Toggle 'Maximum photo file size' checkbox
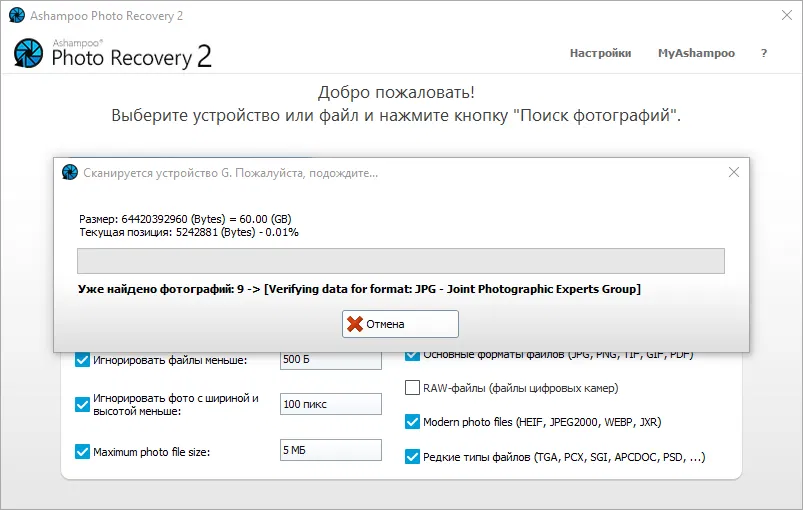 tap(82, 452)
